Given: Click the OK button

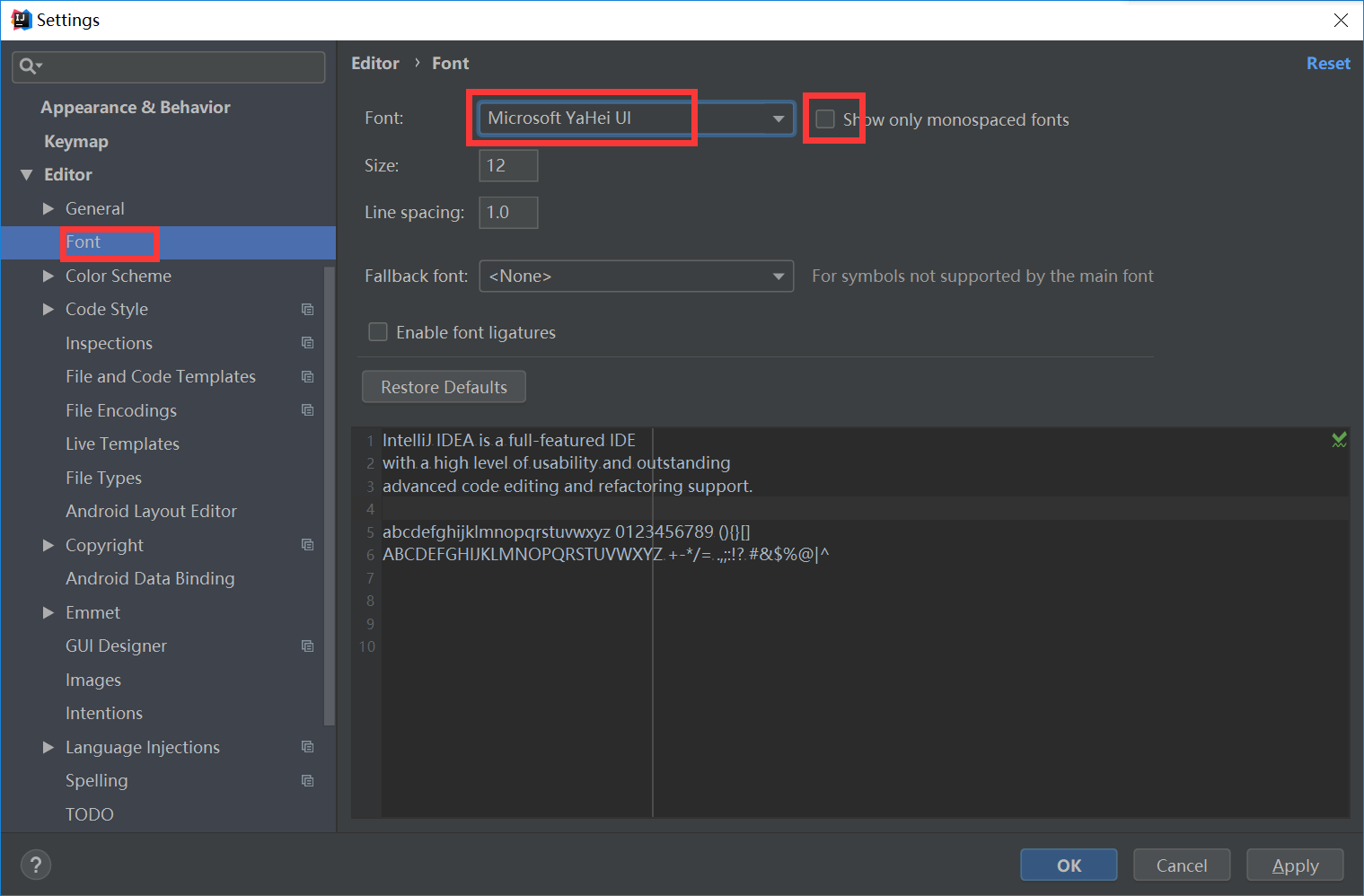Looking at the screenshot, I should (x=1069, y=865).
